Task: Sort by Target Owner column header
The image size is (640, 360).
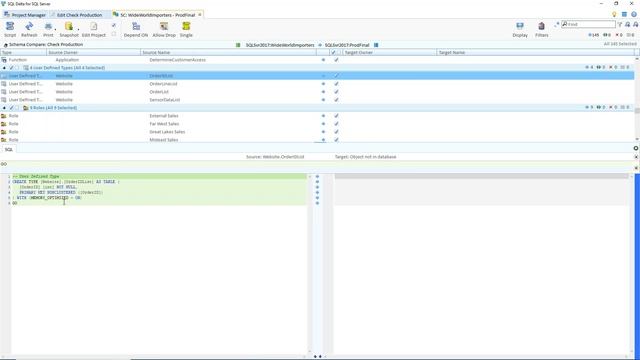Action: [x=389, y=53]
